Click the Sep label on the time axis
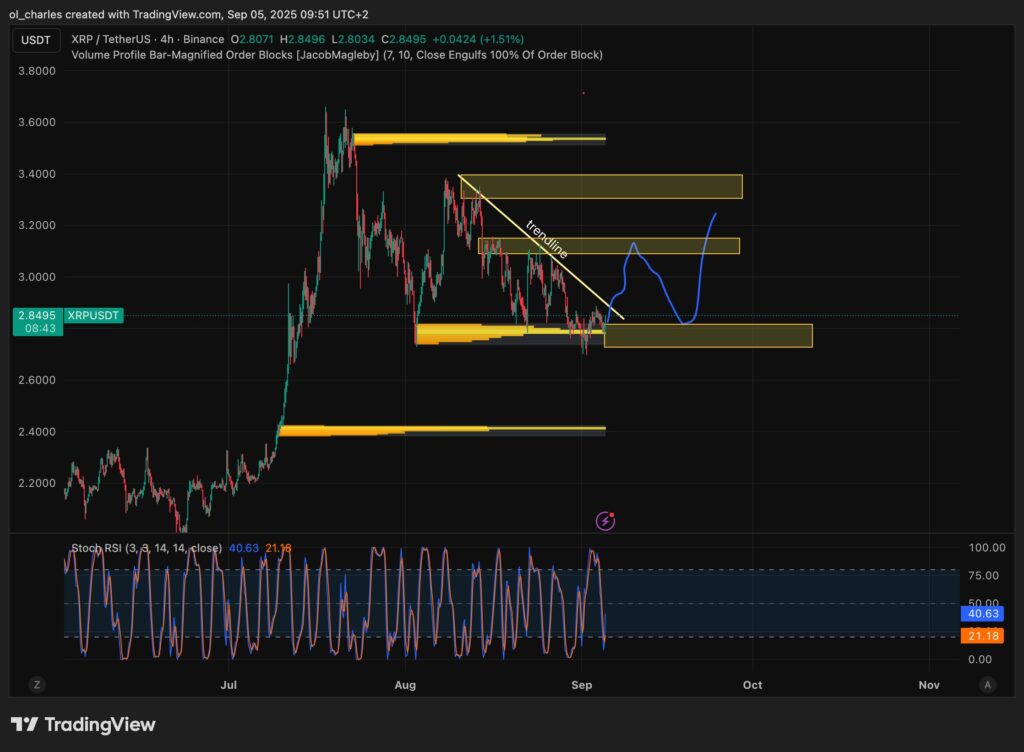 pos(582,685)
